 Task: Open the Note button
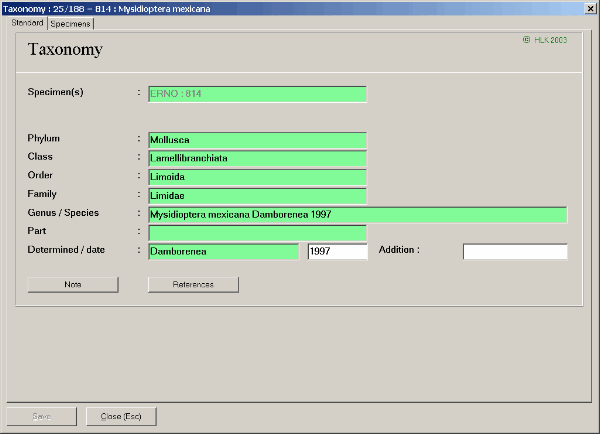[x=73, y=285]
